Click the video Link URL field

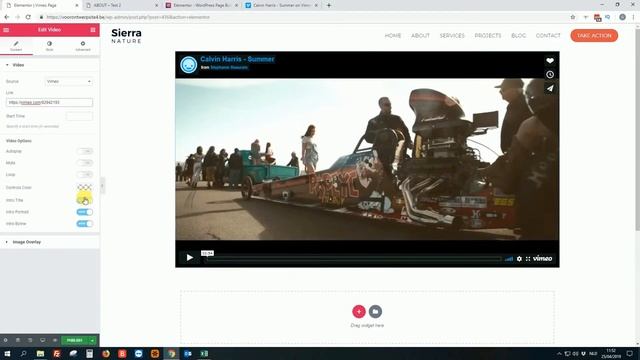click(x=49, y=102)
